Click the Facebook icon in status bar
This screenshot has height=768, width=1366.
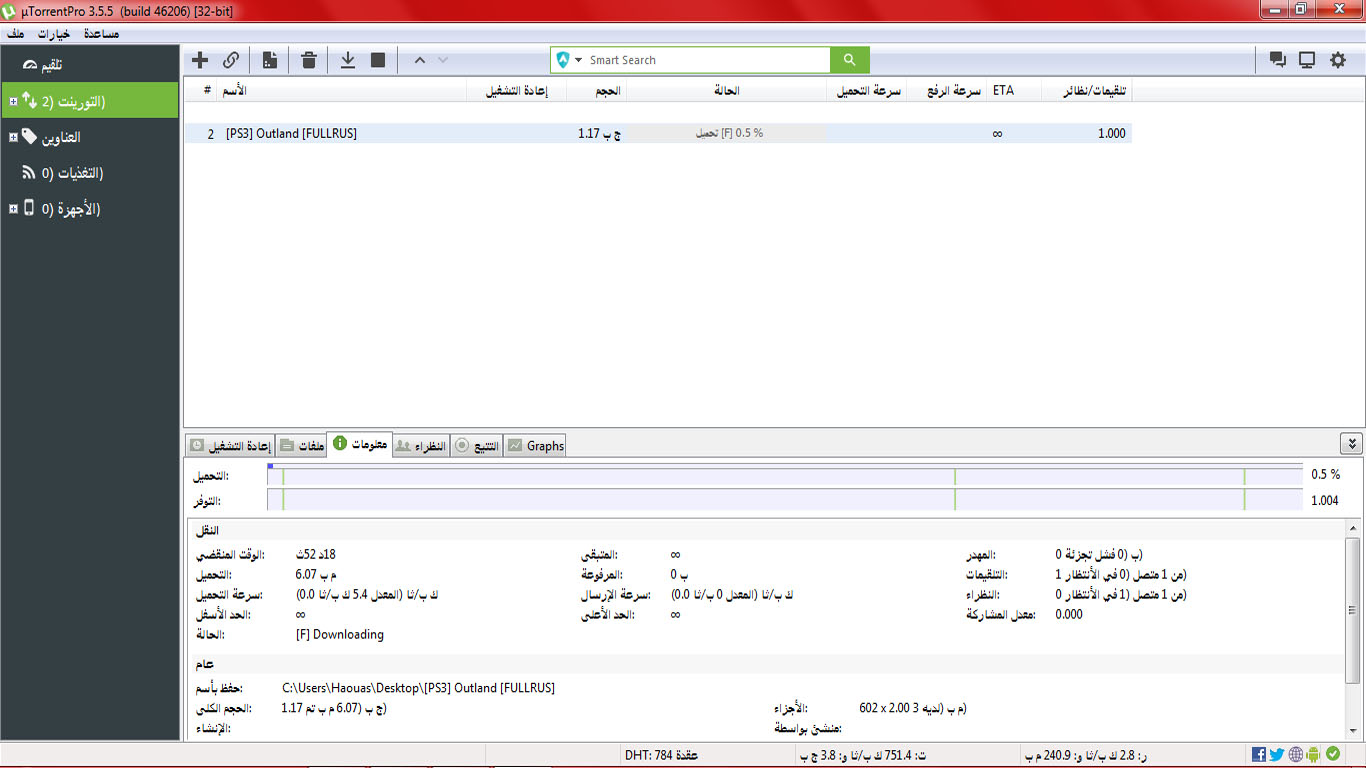point(1259,754)
